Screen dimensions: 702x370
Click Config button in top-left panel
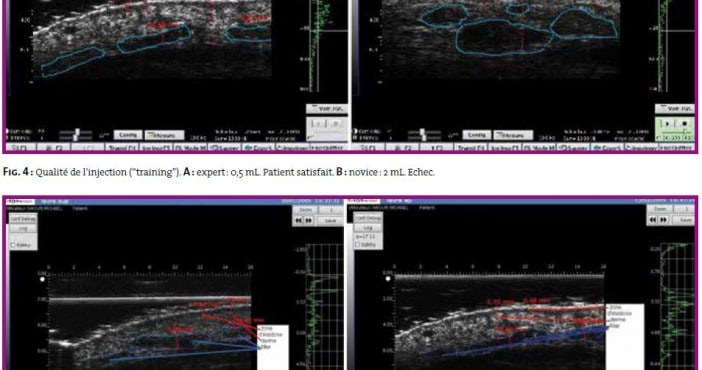pos(128,134)
